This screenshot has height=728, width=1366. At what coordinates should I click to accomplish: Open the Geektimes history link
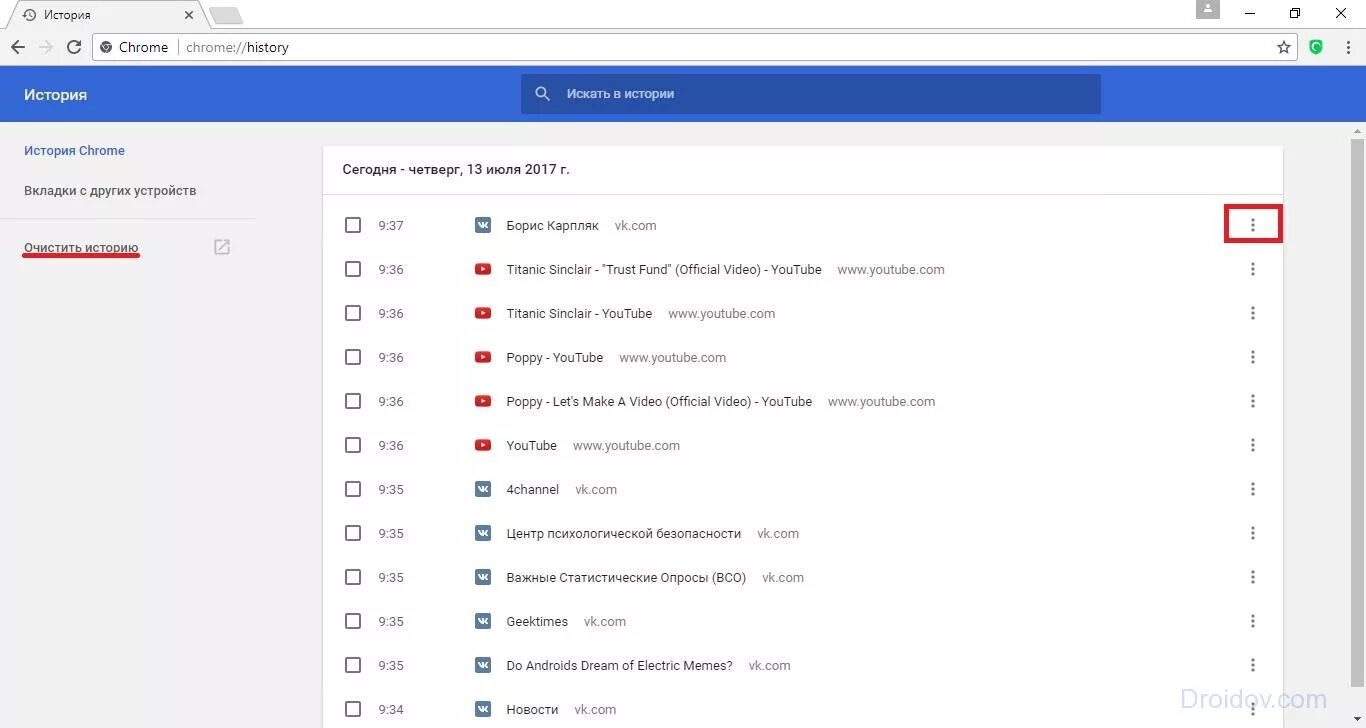[537, 622]
